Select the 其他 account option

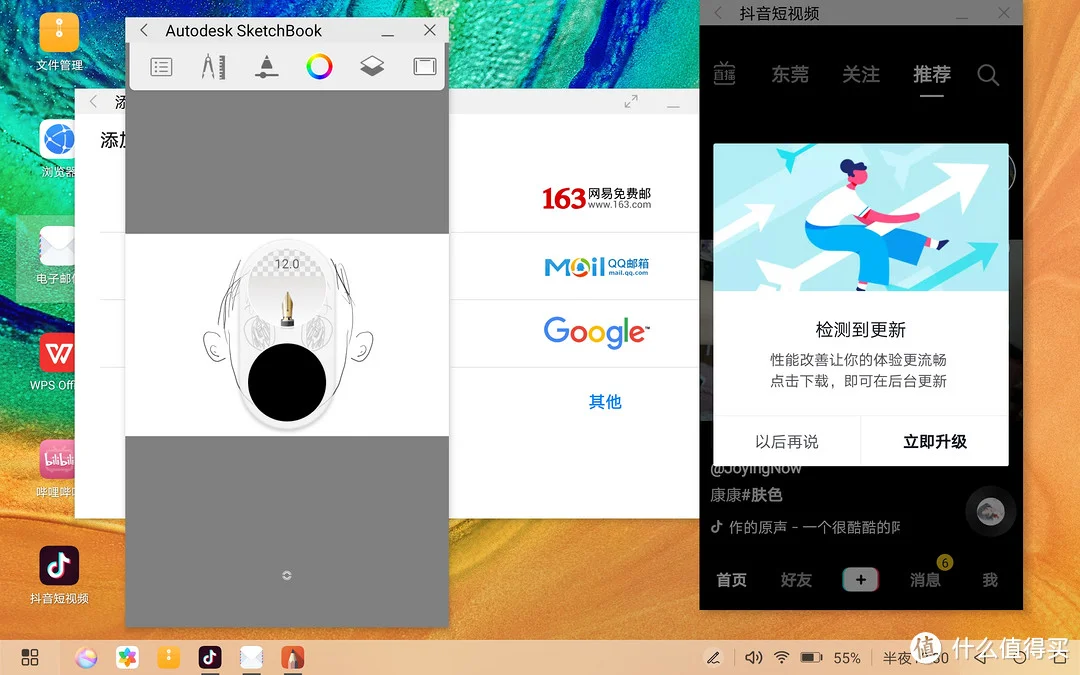click(x=605, y=402)
